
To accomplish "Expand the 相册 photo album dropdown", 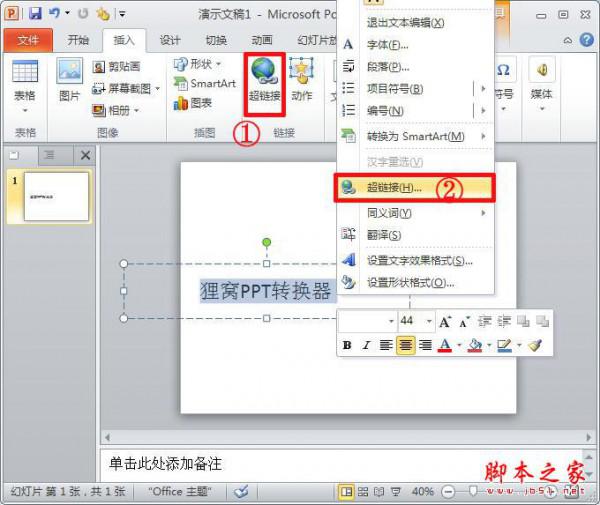I will (x=137, y=111).
